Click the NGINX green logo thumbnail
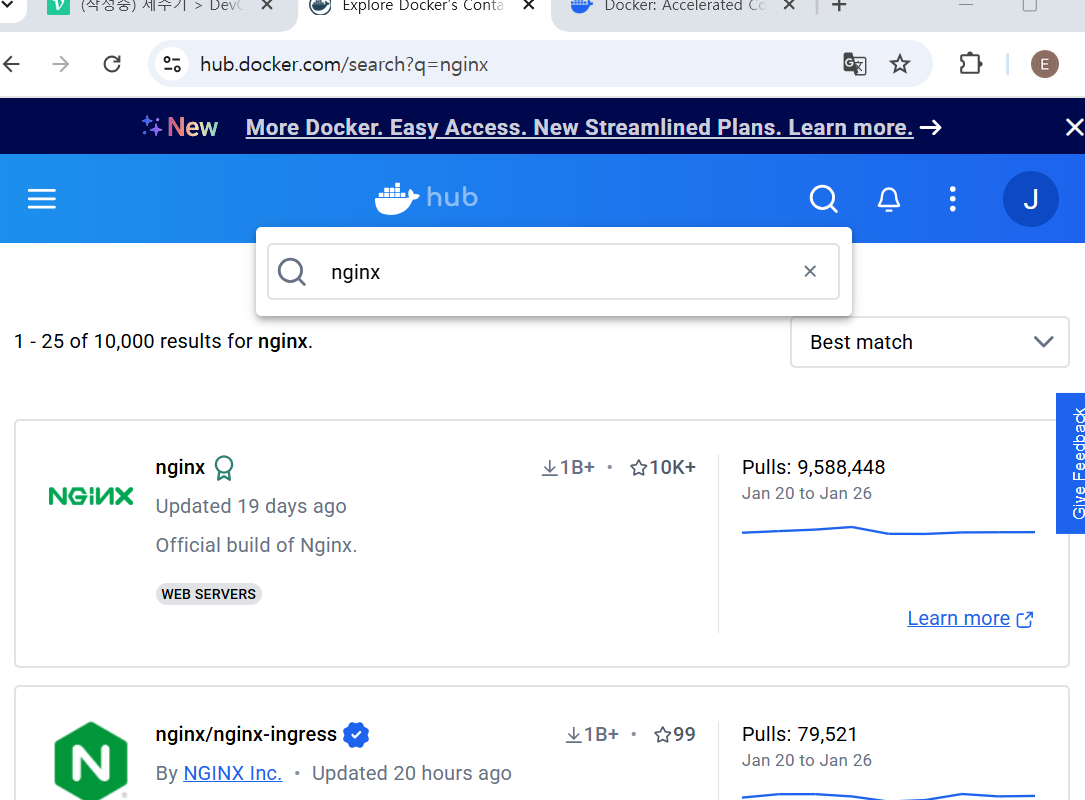Screen dimensions: 1085x800 pyautogui.click(x=91, y=496)
